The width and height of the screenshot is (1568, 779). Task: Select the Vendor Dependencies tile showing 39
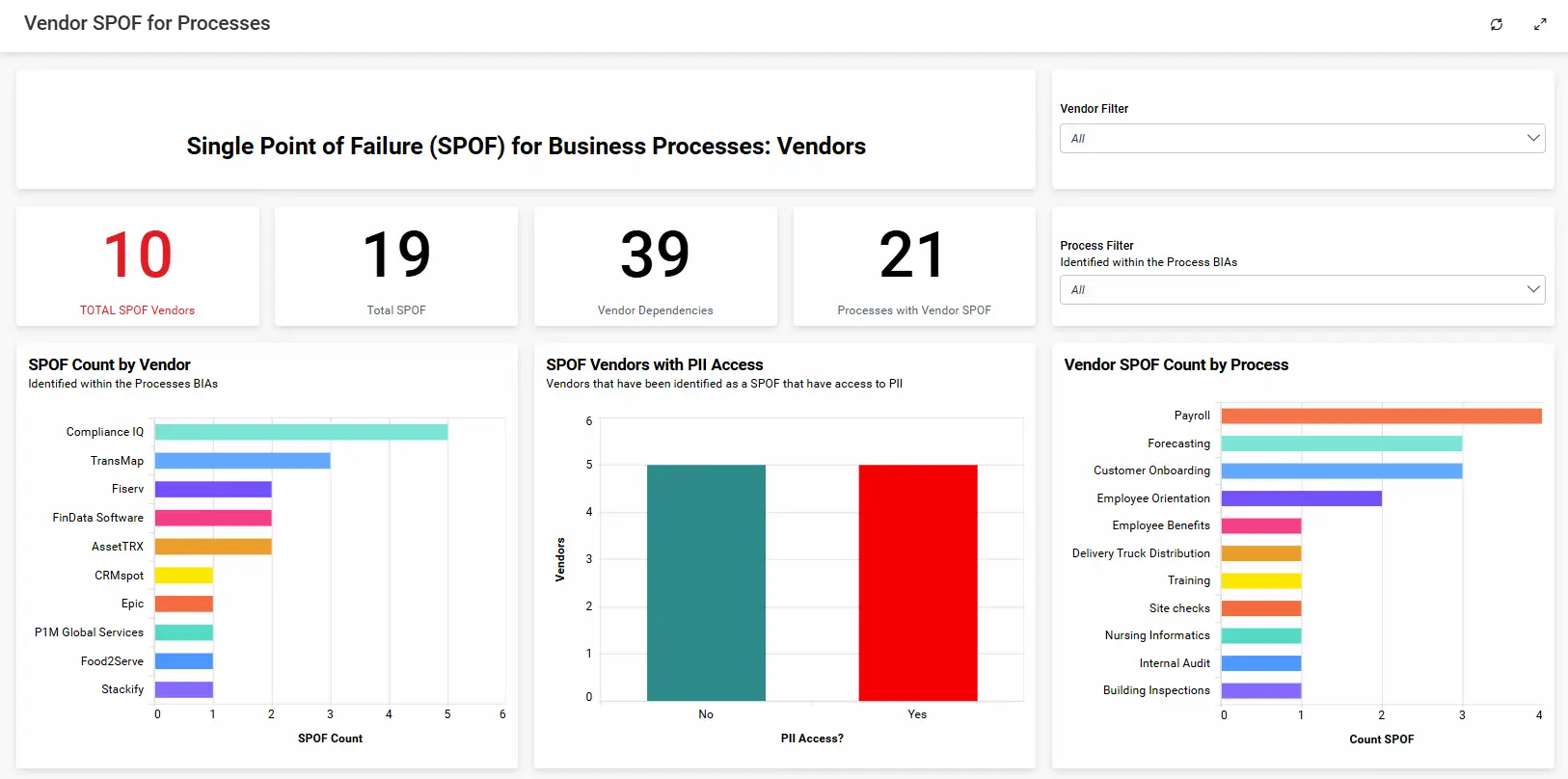[655, 267]
